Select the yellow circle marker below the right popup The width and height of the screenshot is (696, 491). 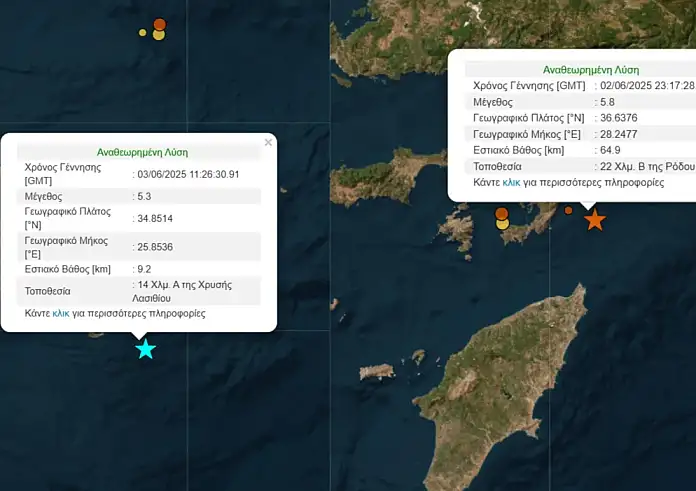[503, 224]
